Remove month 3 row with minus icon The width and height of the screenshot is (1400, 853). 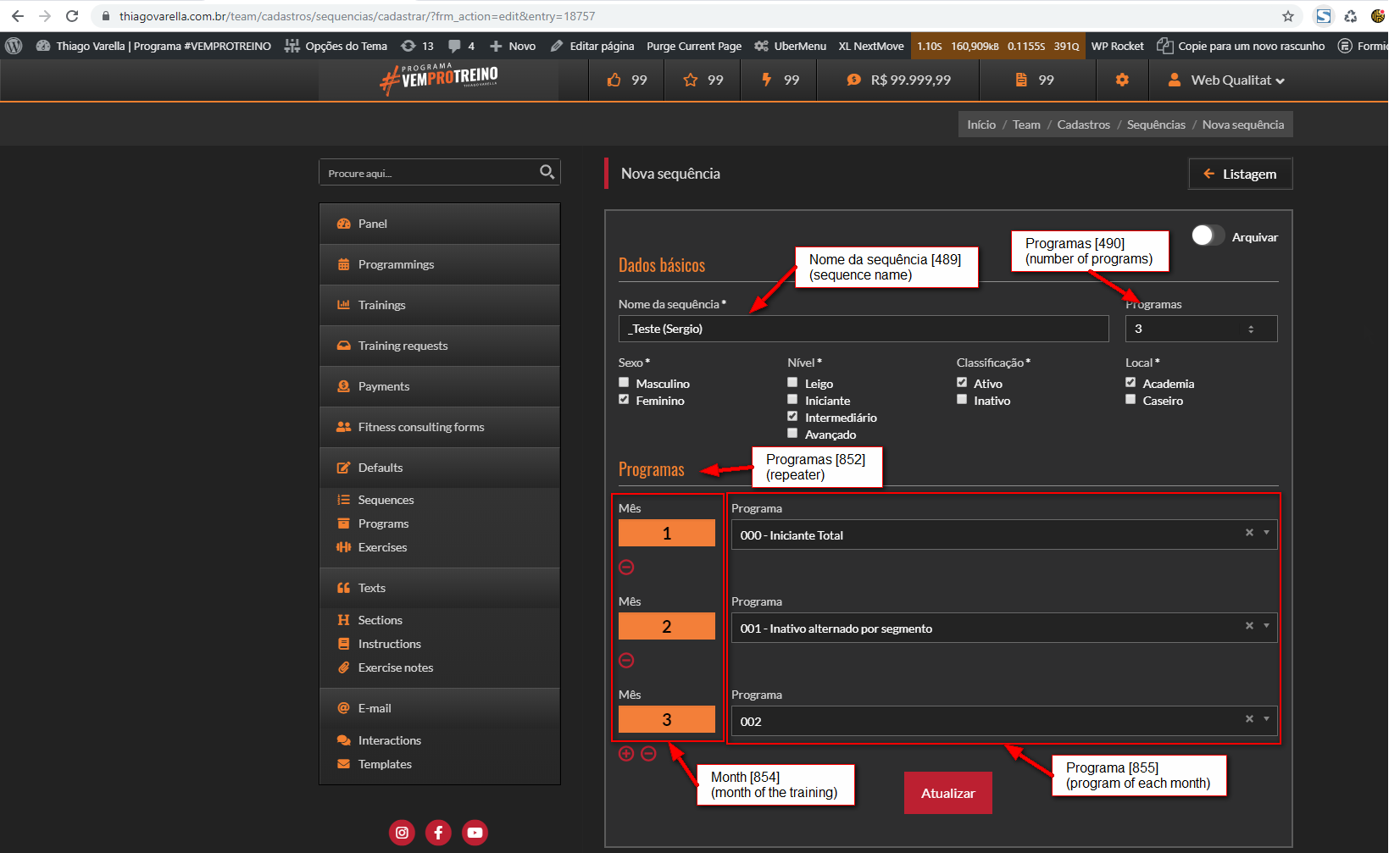point(648,754)
